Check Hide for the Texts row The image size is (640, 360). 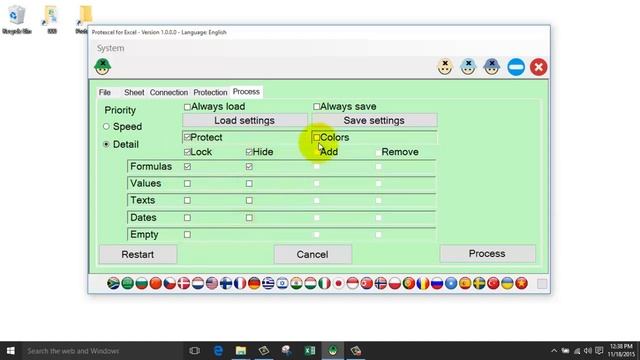pyautogui.click(x=249, y=200)
